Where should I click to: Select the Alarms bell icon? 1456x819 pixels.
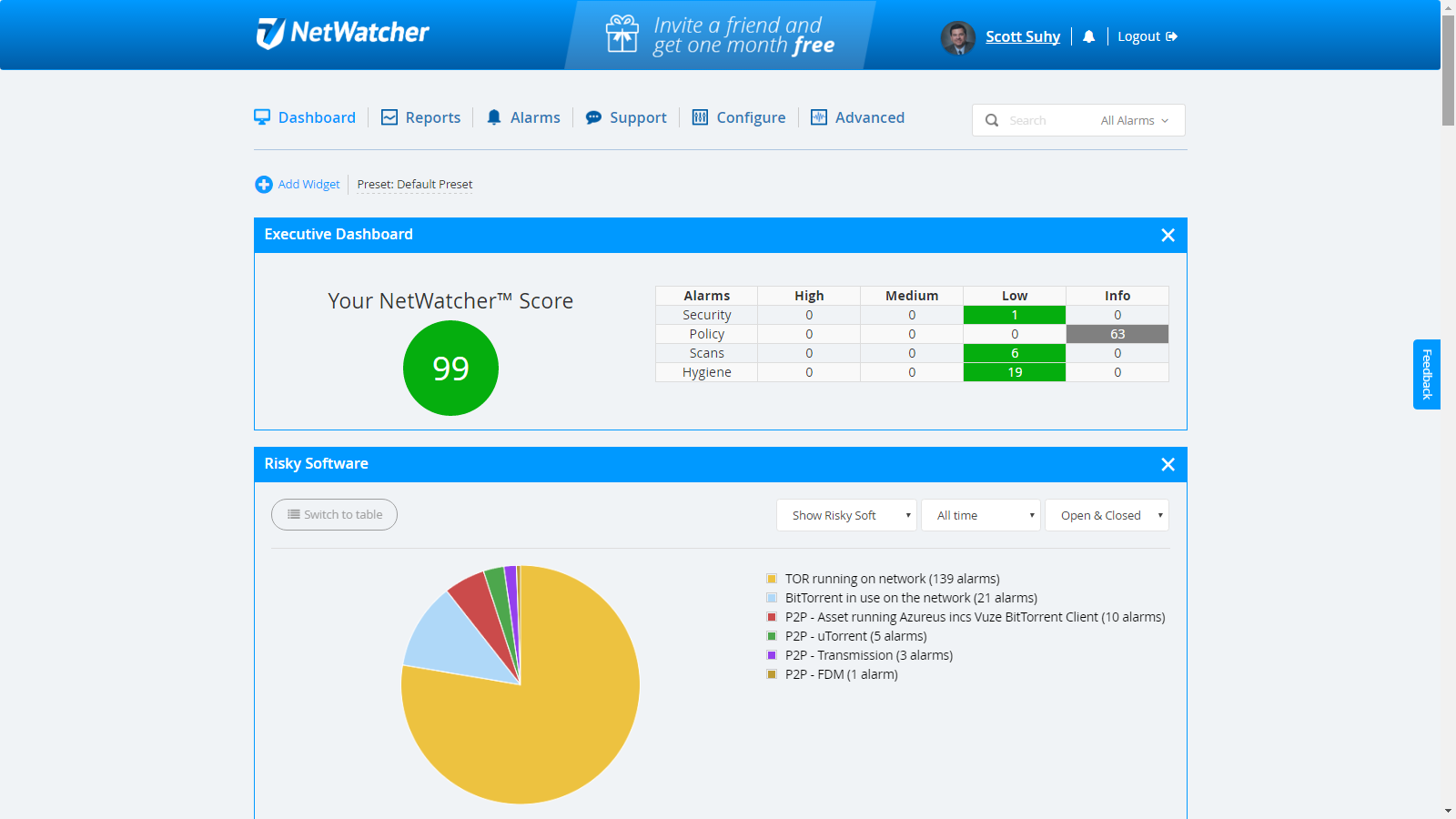point(494,116)
